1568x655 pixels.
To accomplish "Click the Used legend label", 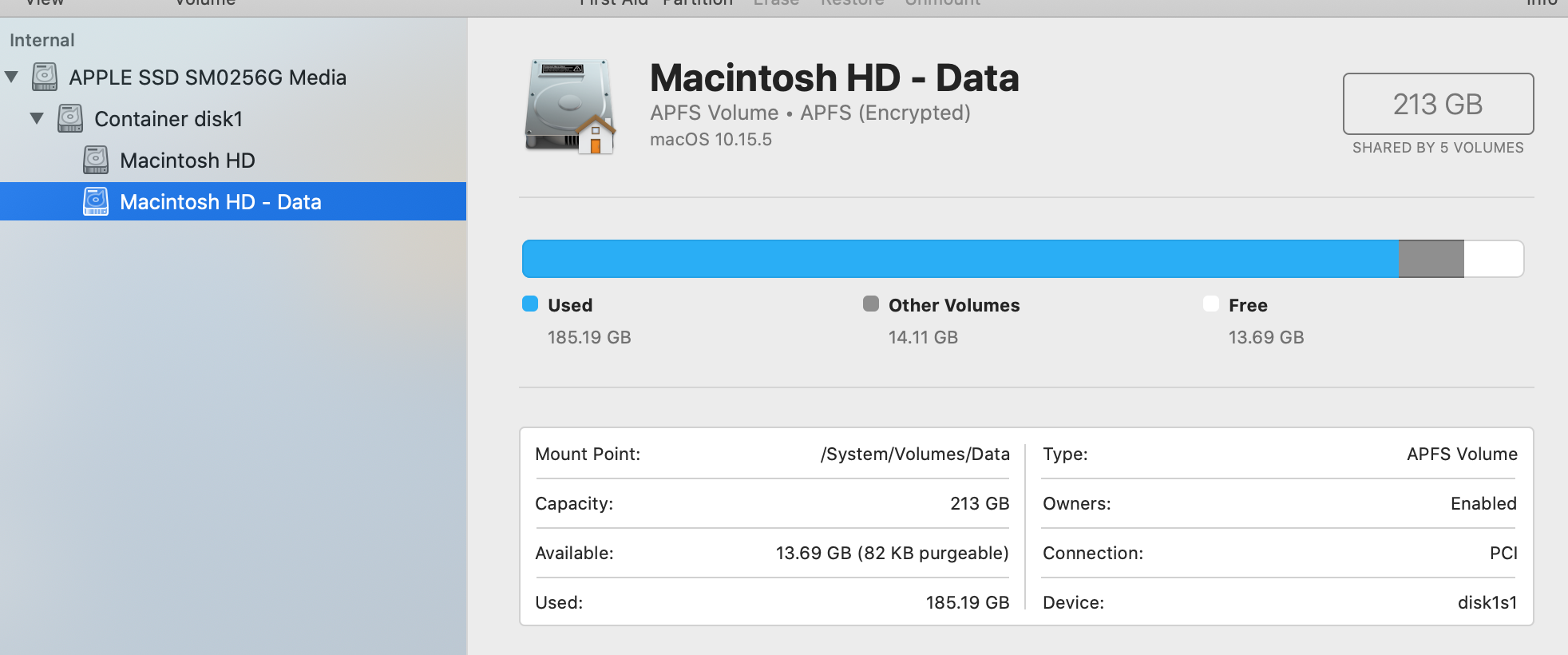I will point(570,305).
